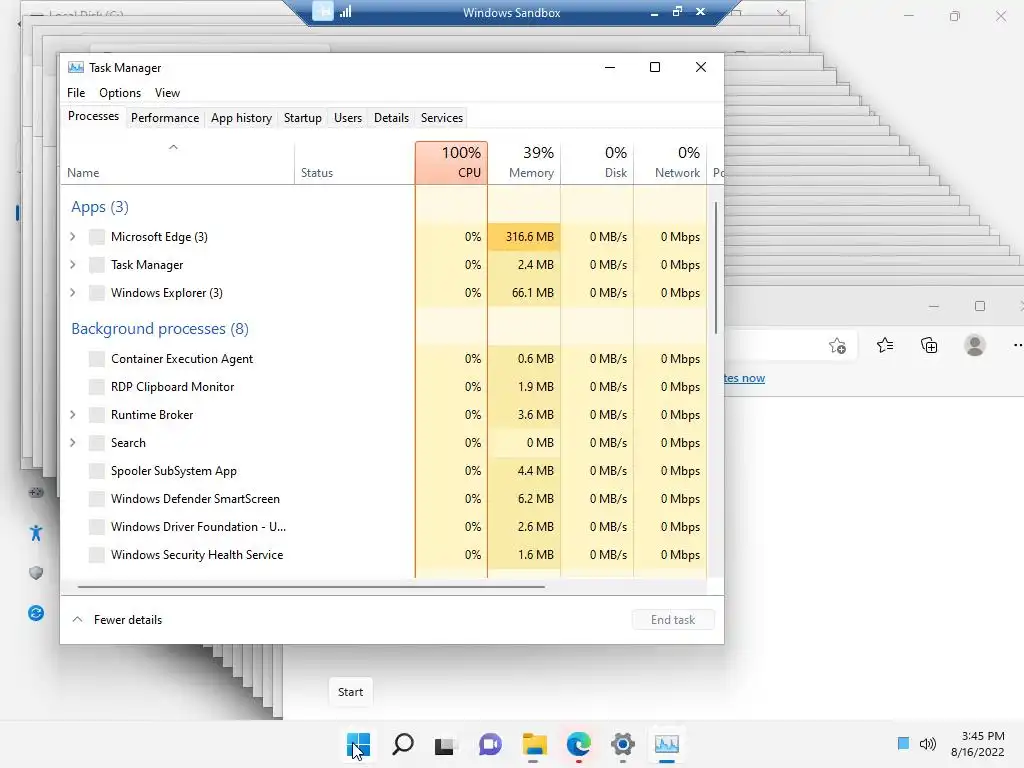Sort by the CPU column header
This screenshot has height=768, width=1024.
coord(451,163)
